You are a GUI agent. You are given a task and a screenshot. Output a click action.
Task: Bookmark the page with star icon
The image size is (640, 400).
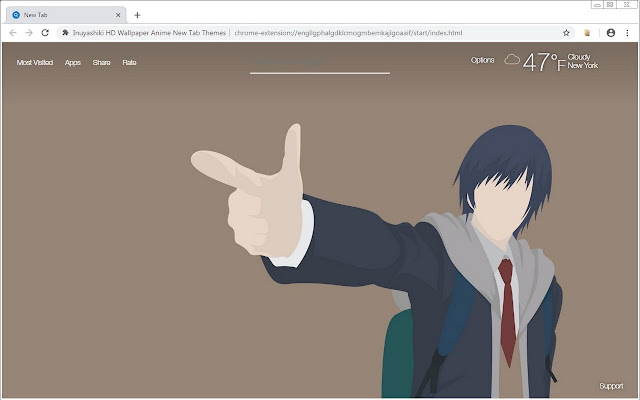click(566, 33)
